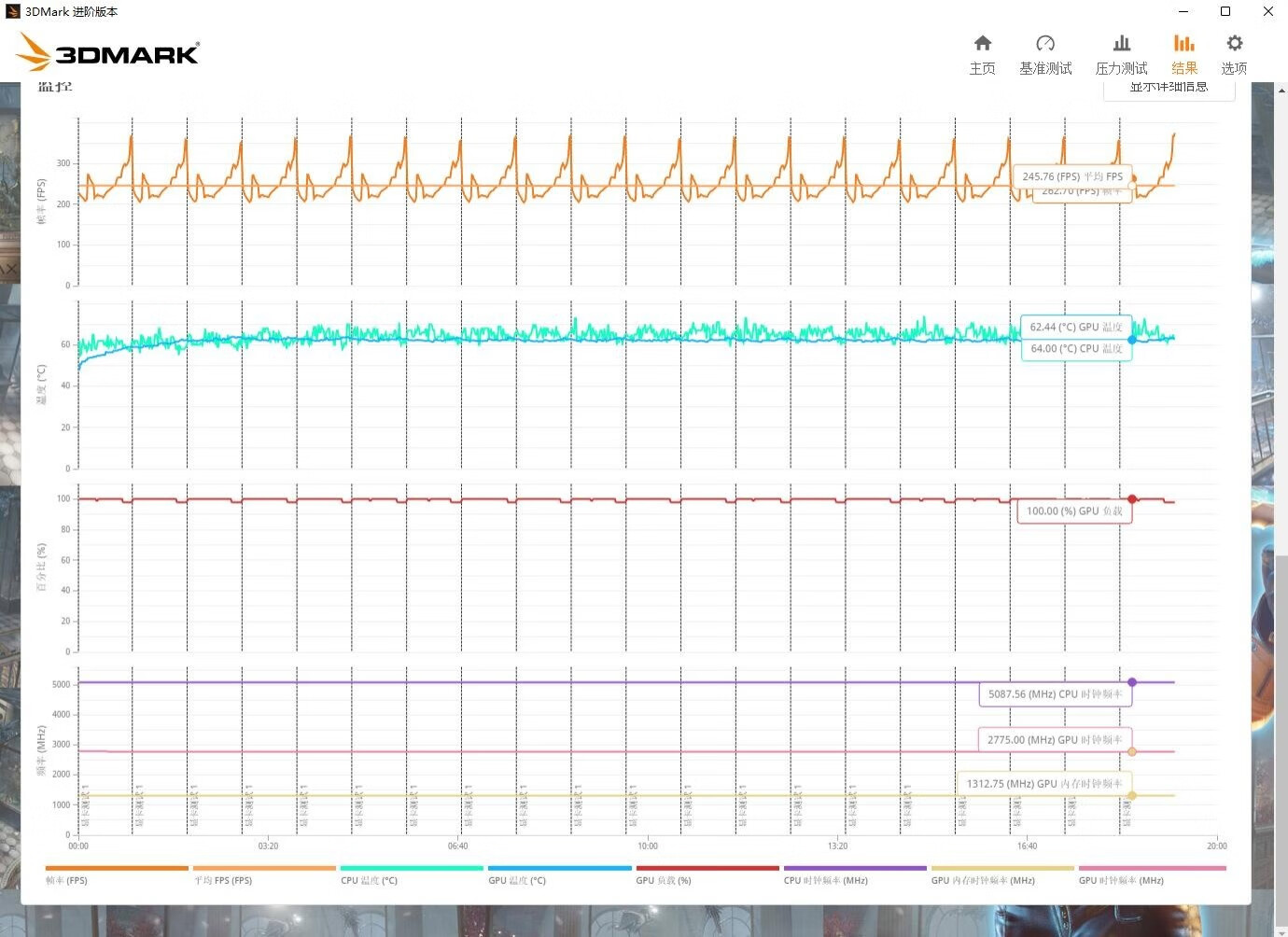Click the red GPU 负载 marker dot
Image resolution: width=1288 pixels, height=937 pixels.
[1133, 498]
